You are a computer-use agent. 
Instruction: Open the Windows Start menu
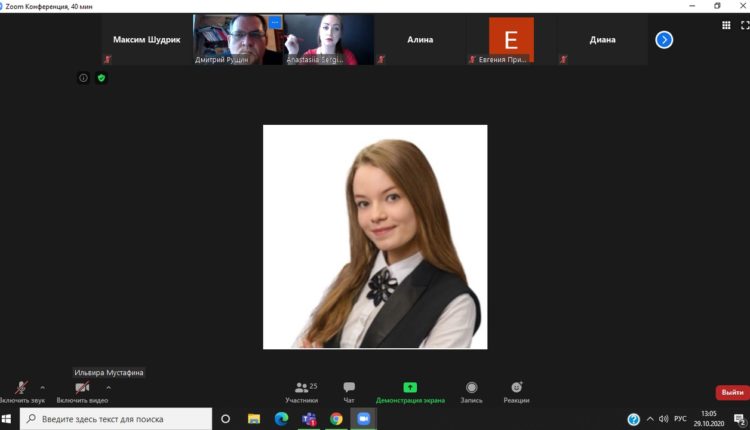tap(7, 419)
